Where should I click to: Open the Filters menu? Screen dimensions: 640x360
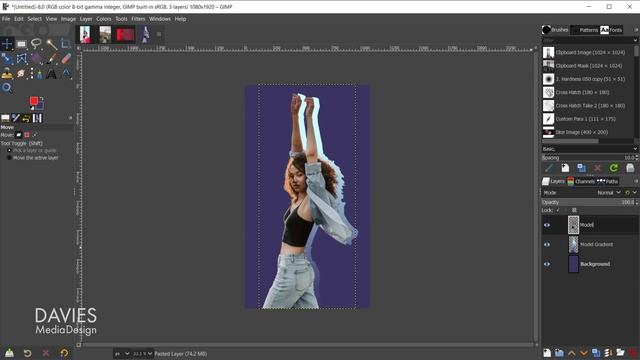coord(138,19)
